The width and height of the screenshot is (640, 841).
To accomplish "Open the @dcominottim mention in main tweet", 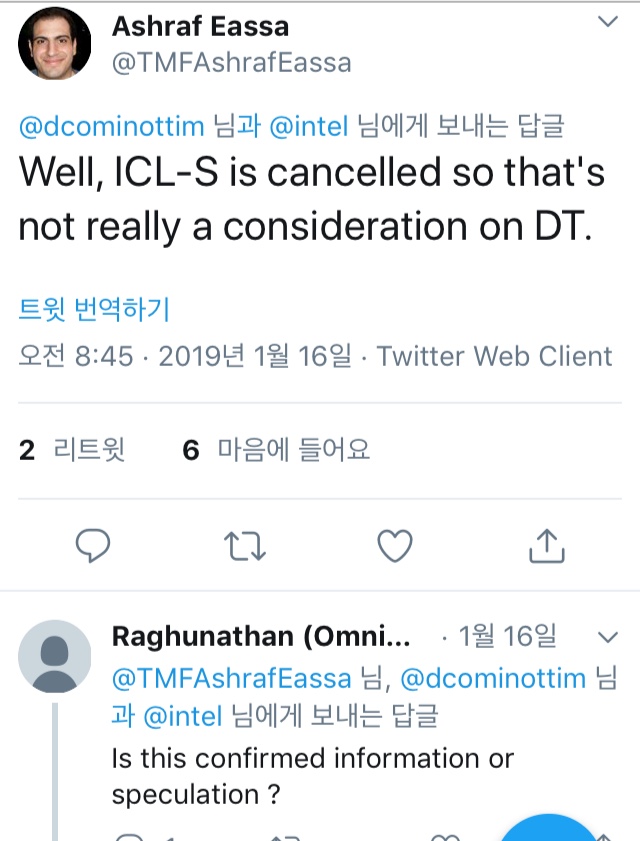I will click(x=115, y=126).
